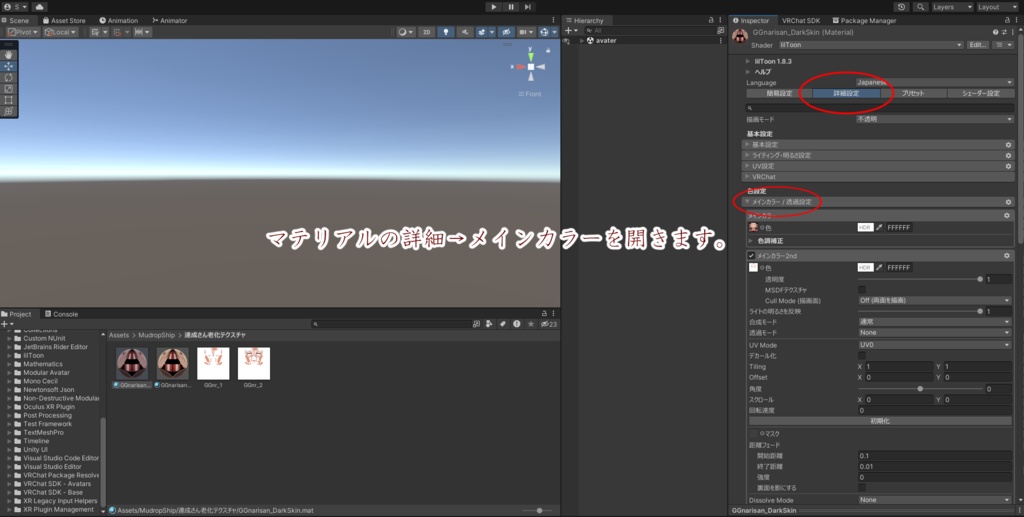Toggle scene gizmos globe icon
Screen dimensions: 1024x517
(x=547, y=32)
